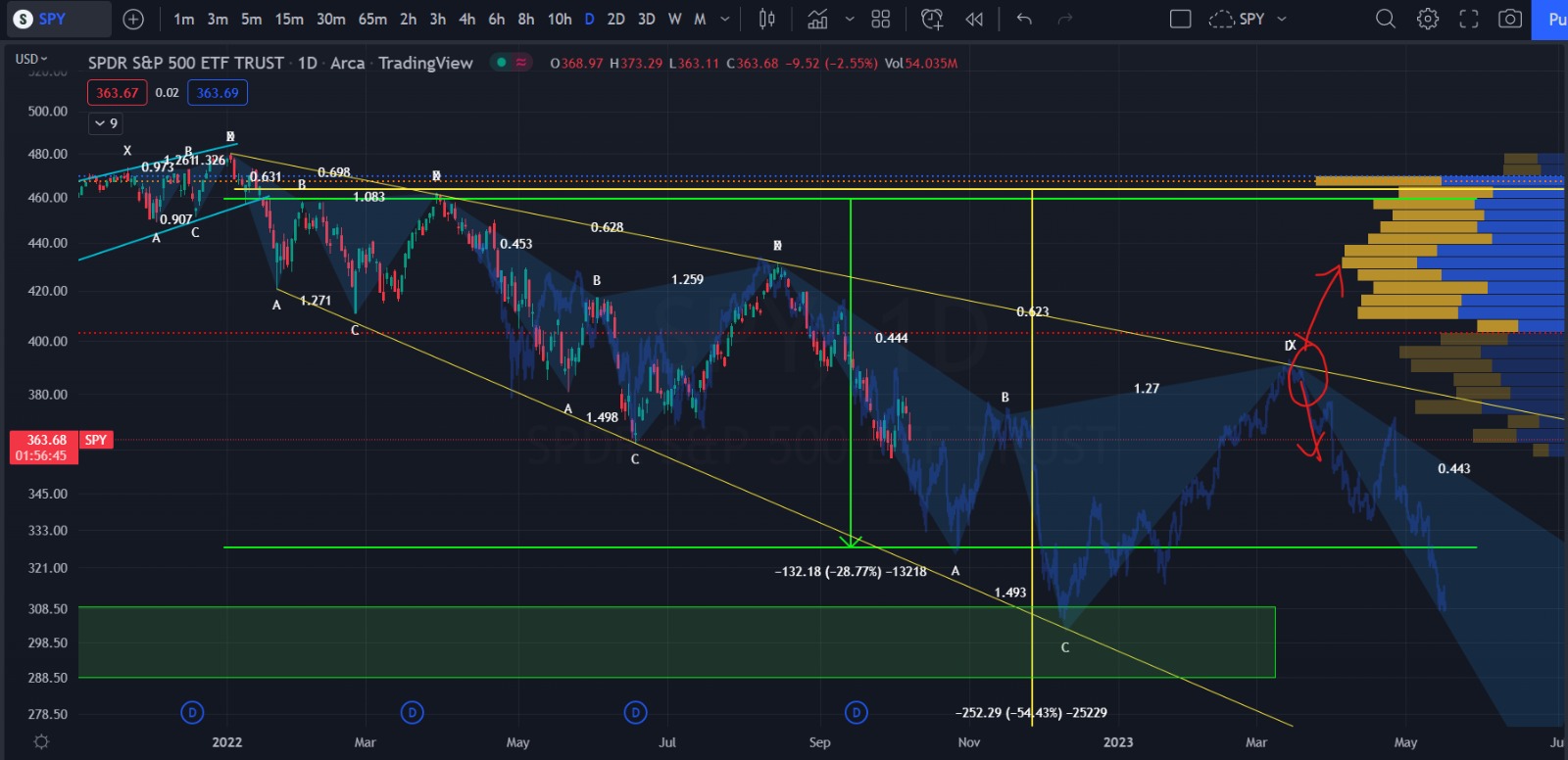1568x760 pixels.
Task: Choose the 2h interval
Action: coord(409,19)
